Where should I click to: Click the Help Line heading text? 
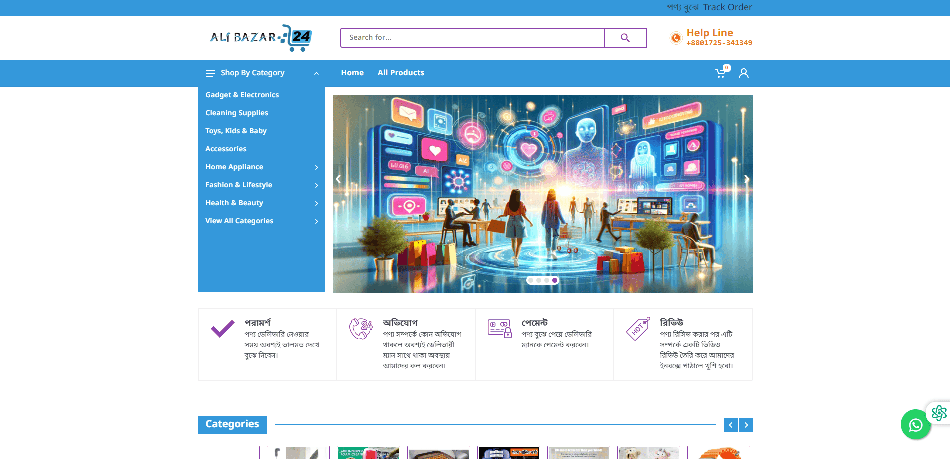pos(709,33)
